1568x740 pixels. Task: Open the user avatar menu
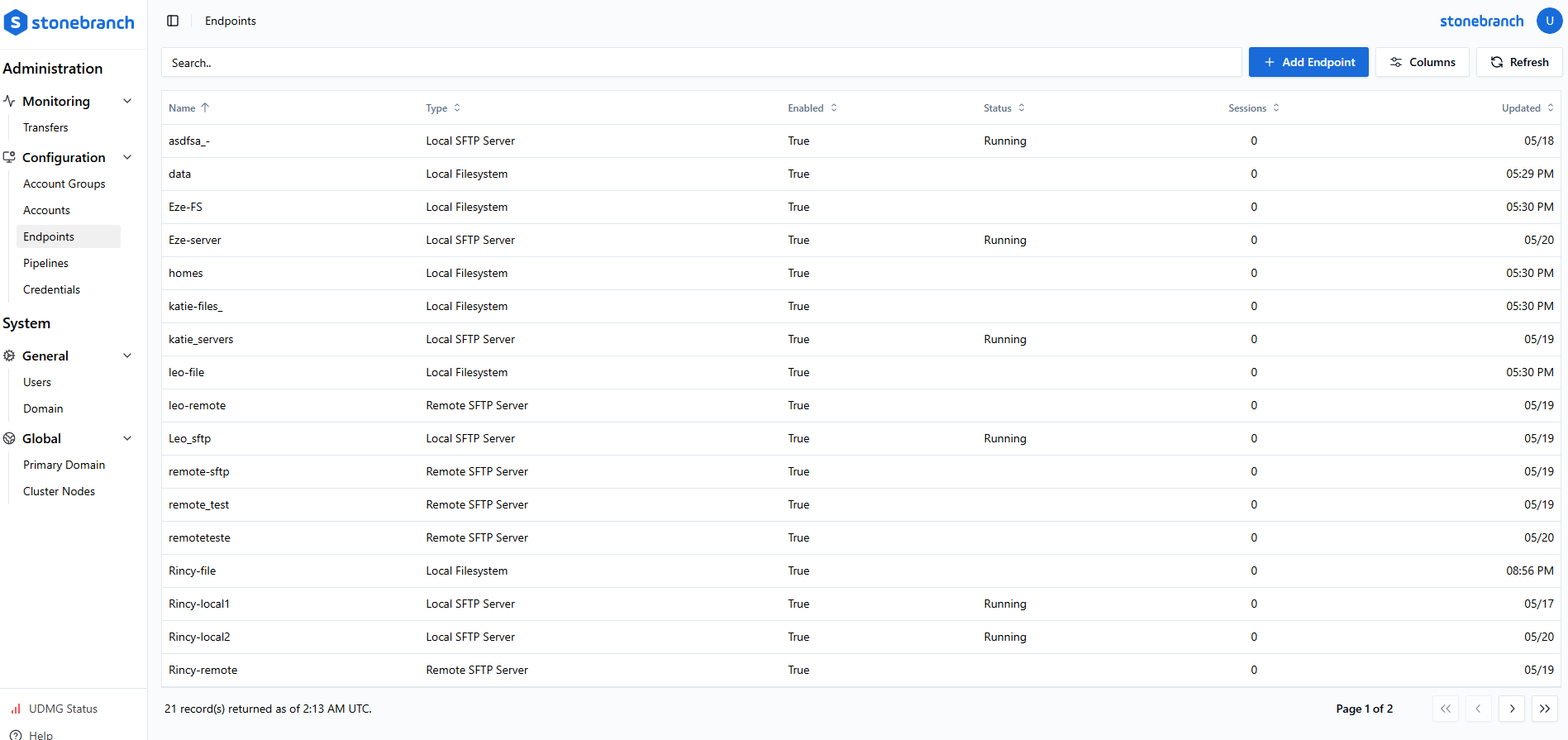click(x=1549, y=21)
